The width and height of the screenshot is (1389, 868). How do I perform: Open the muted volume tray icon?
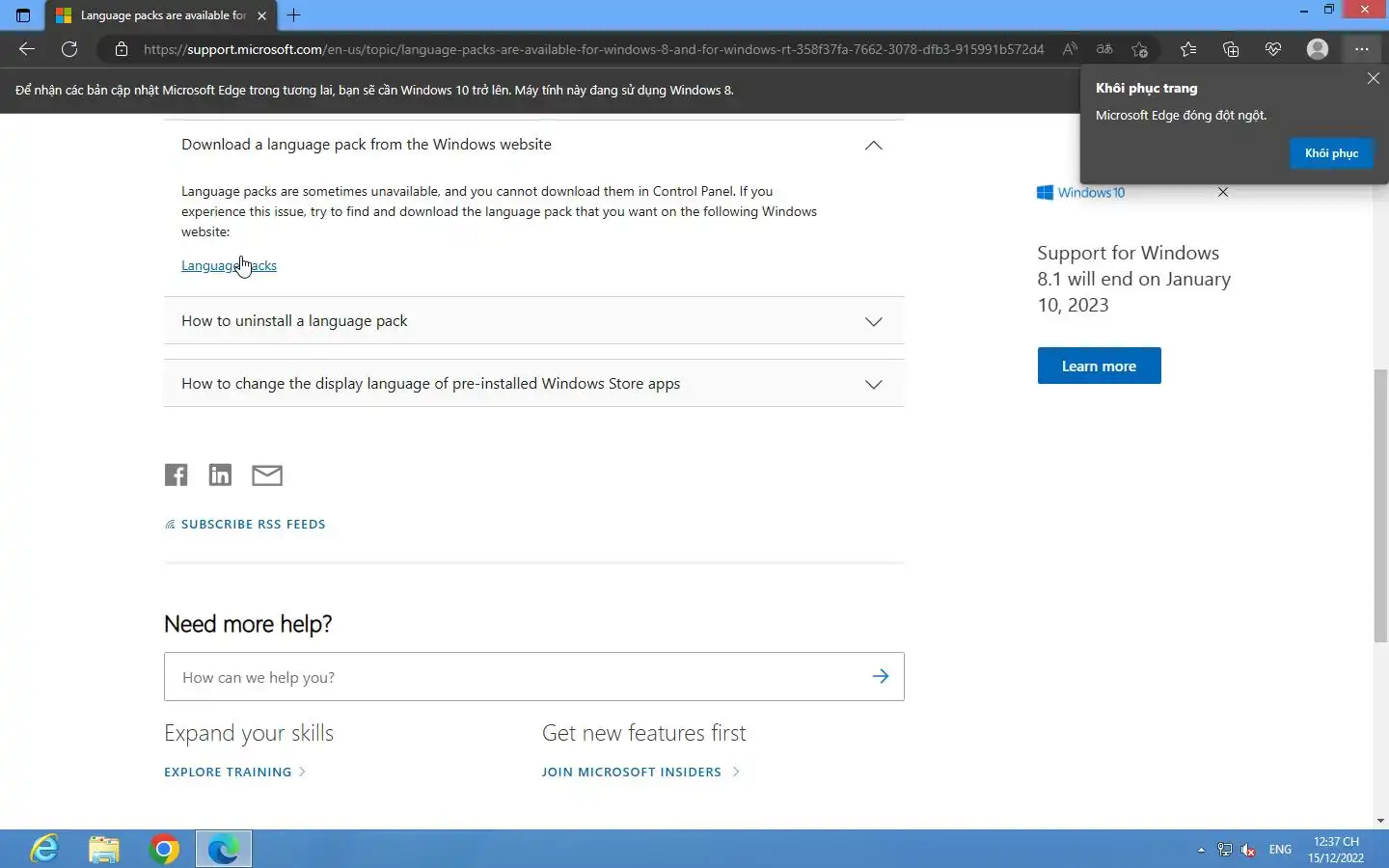coord(1249,850)
